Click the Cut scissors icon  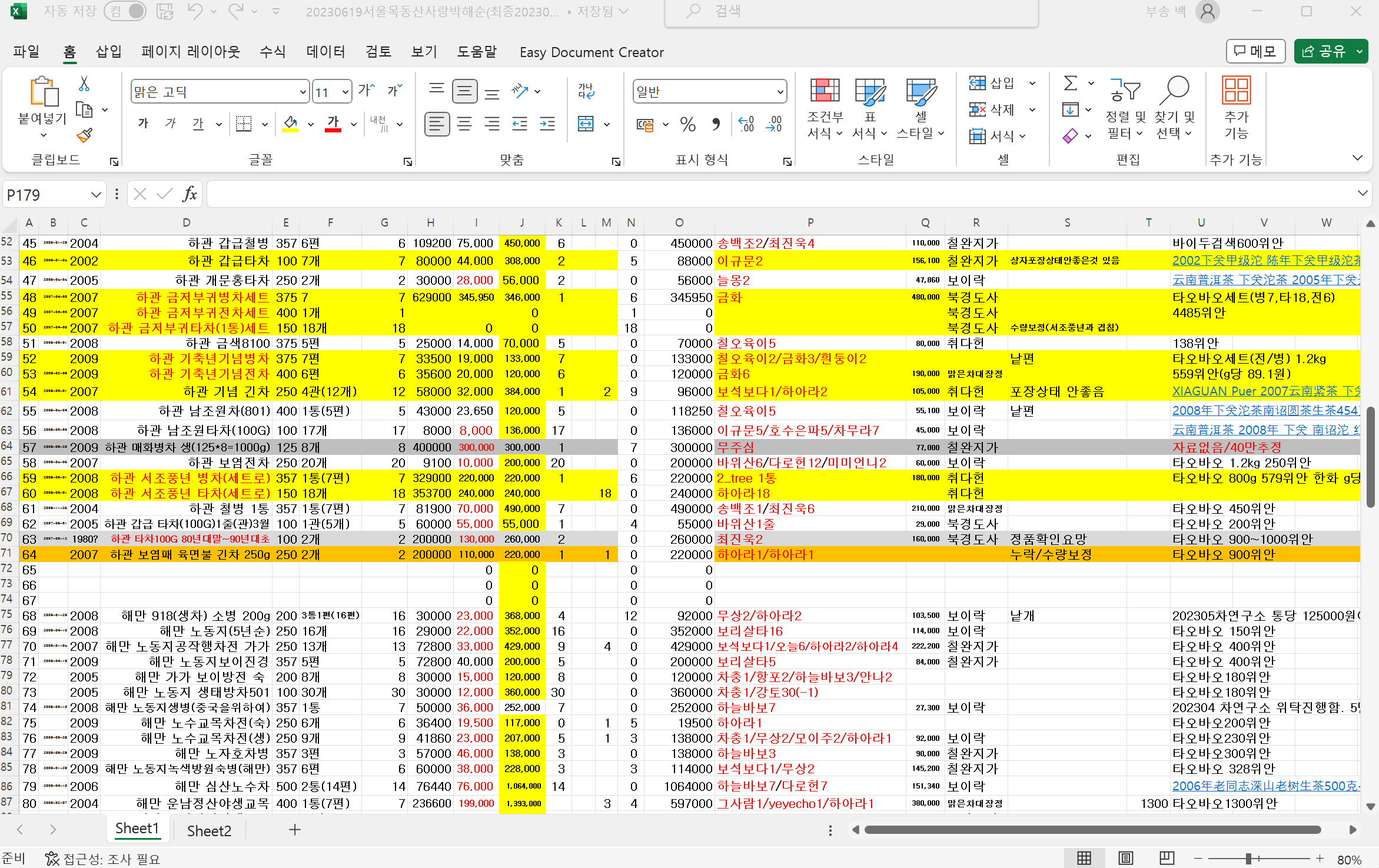pyautogui.click(x=84, y=84)
